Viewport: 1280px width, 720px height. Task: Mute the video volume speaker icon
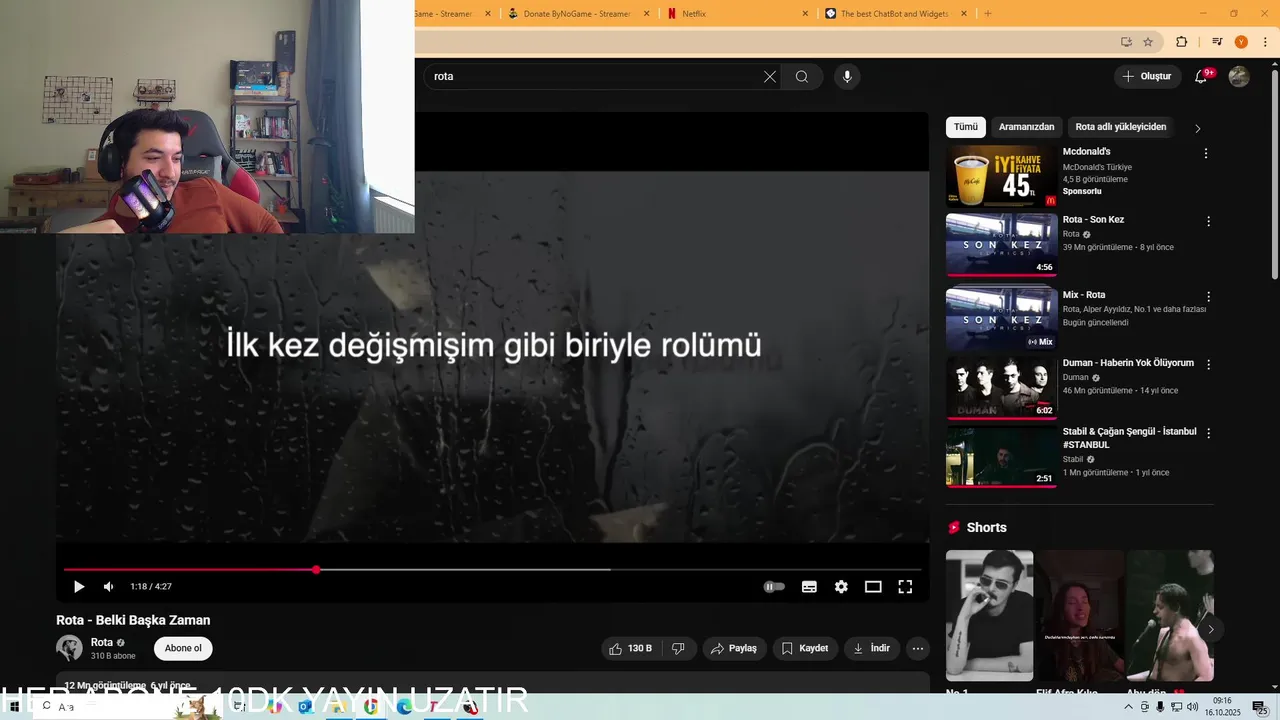point(108,587)
